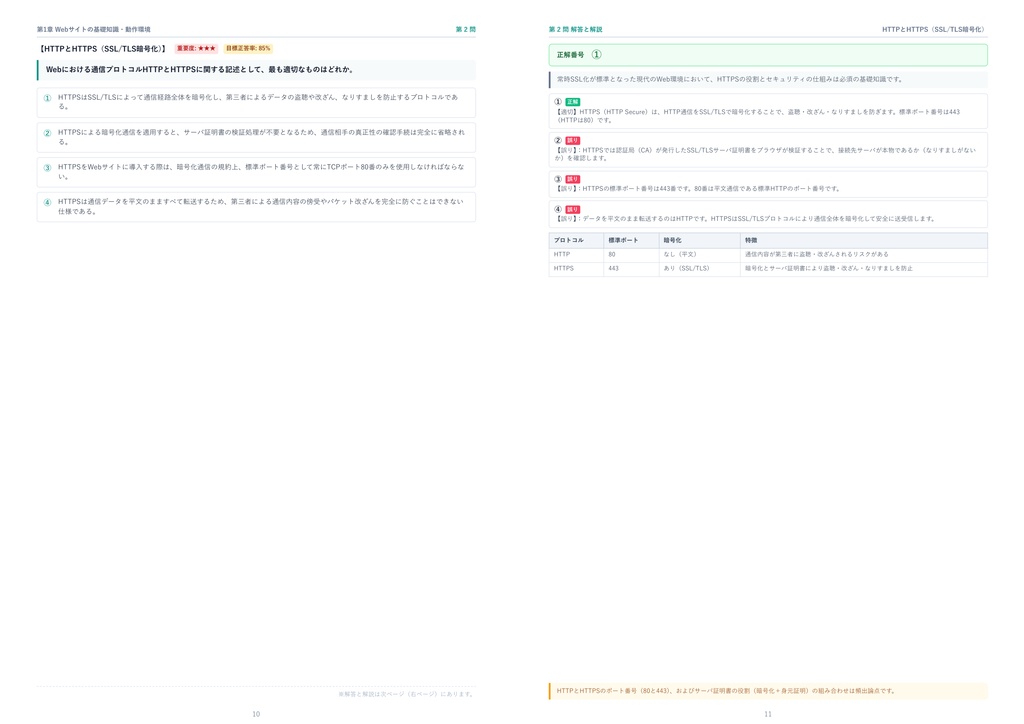This screenshot has height=724, width=1024.
Task: Click the chapter header '第1章 Webサイトの基礎知識 - 動作環境'
Action: (94, 29)
